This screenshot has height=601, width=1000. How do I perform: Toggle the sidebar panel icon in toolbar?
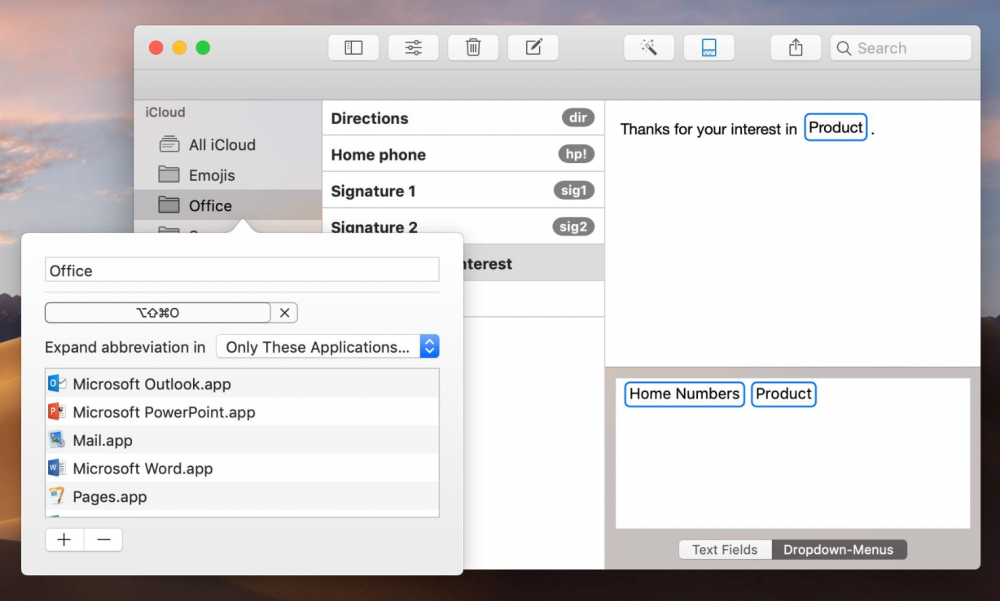[353, 48]
